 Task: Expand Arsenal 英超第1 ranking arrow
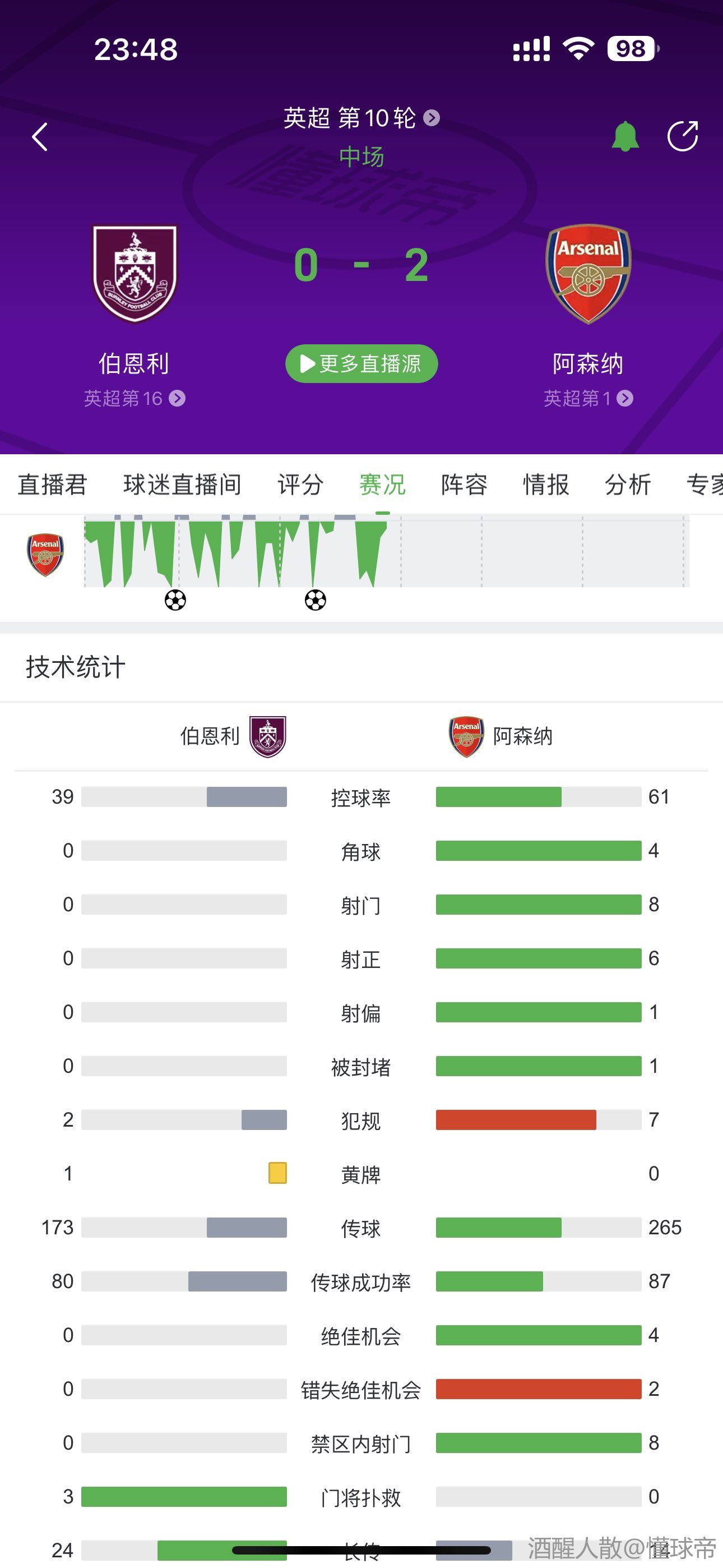click(x=625, y=398)
